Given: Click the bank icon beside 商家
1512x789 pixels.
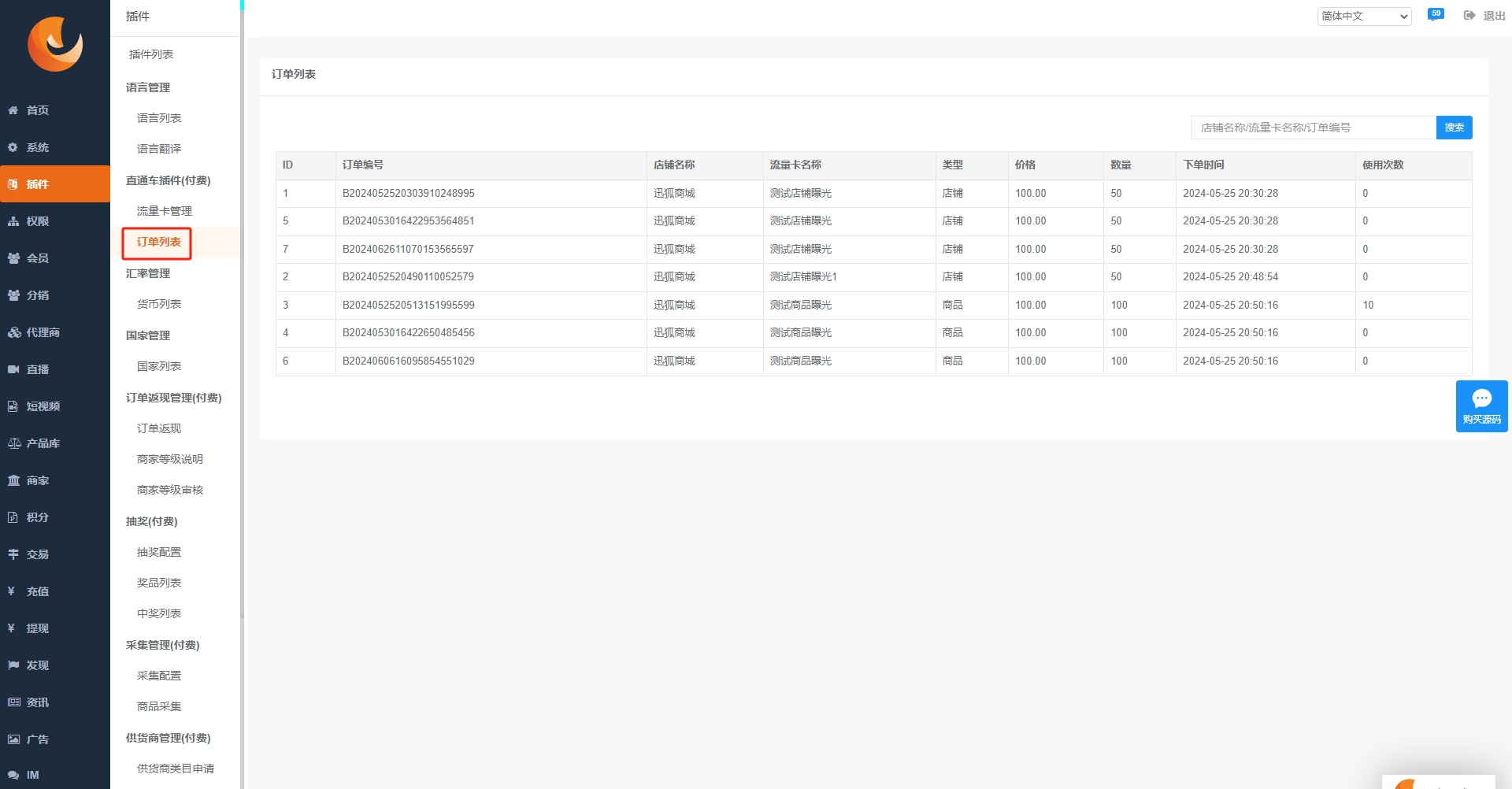Looking at the screenshot, I should (x=13, y=480).
